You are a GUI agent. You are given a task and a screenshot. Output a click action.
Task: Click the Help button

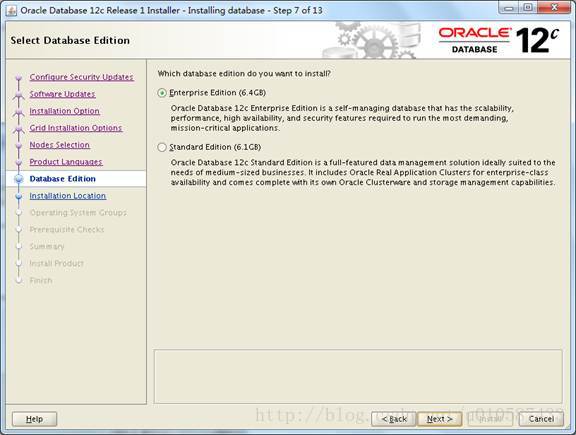pyautogui.click(x=35, y=419)
